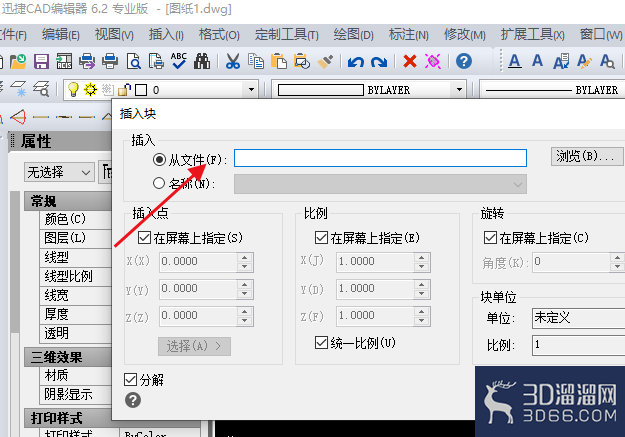Viewport: 625px width, 437px height.
Task: Click the 线型比例 property row
Action: [x=76, y=277]
